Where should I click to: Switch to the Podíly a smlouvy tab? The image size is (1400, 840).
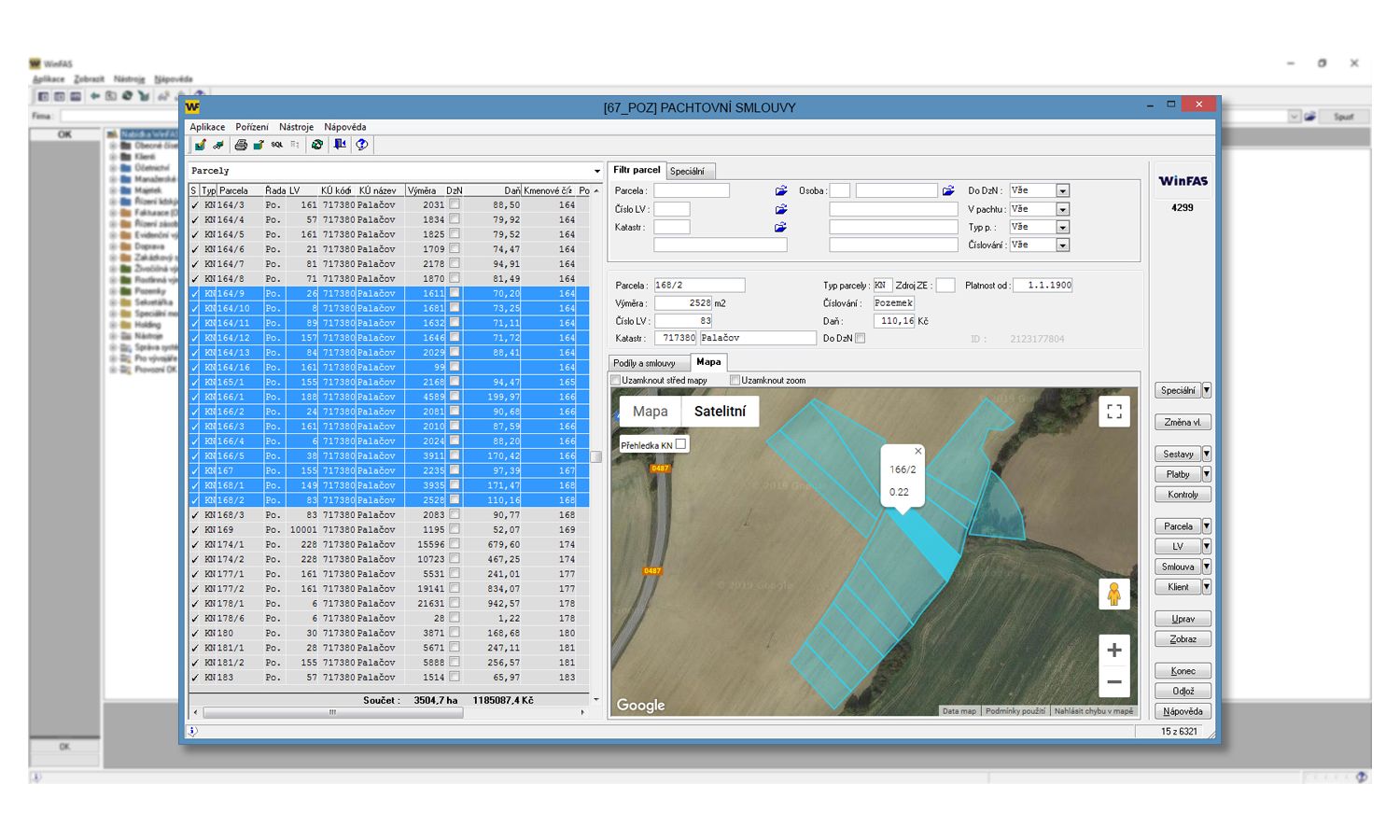(645, 363)
